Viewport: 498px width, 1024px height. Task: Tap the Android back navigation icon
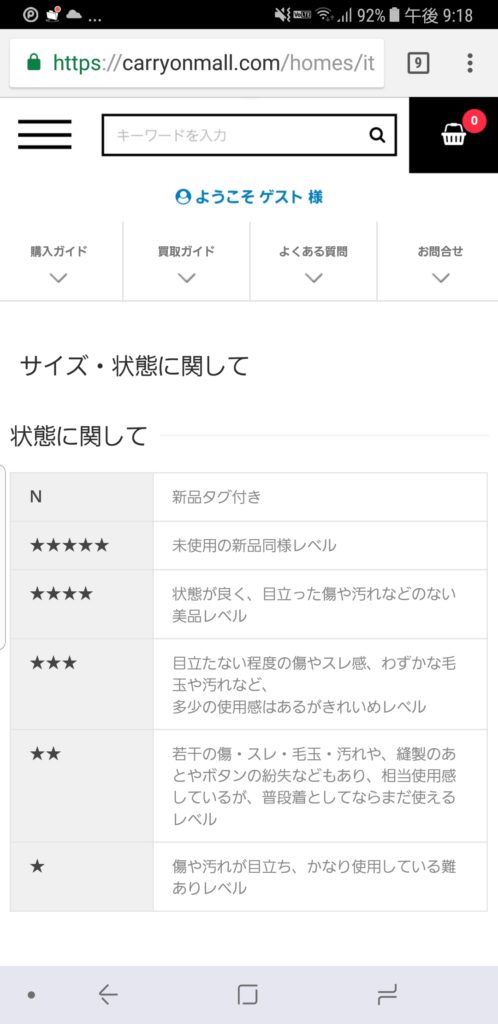point(108,995)
